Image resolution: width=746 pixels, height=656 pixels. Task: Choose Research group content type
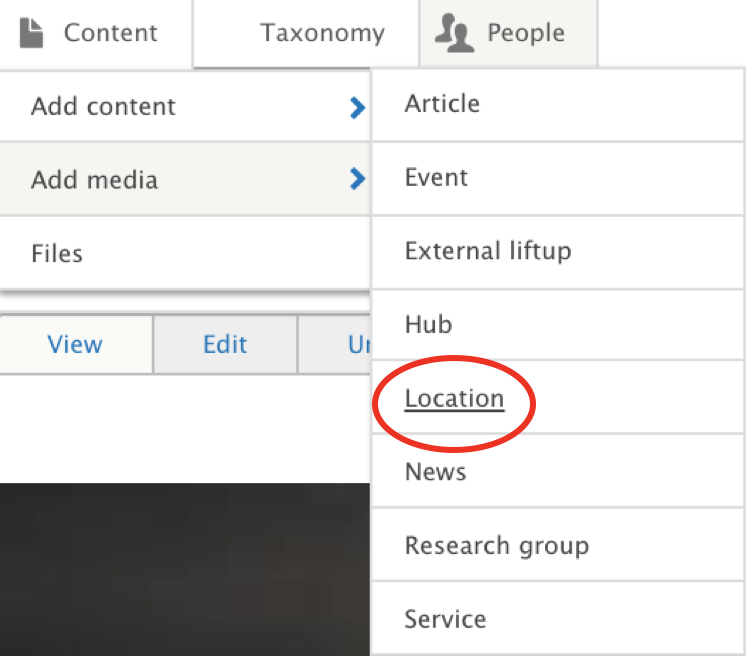point(496,546)
